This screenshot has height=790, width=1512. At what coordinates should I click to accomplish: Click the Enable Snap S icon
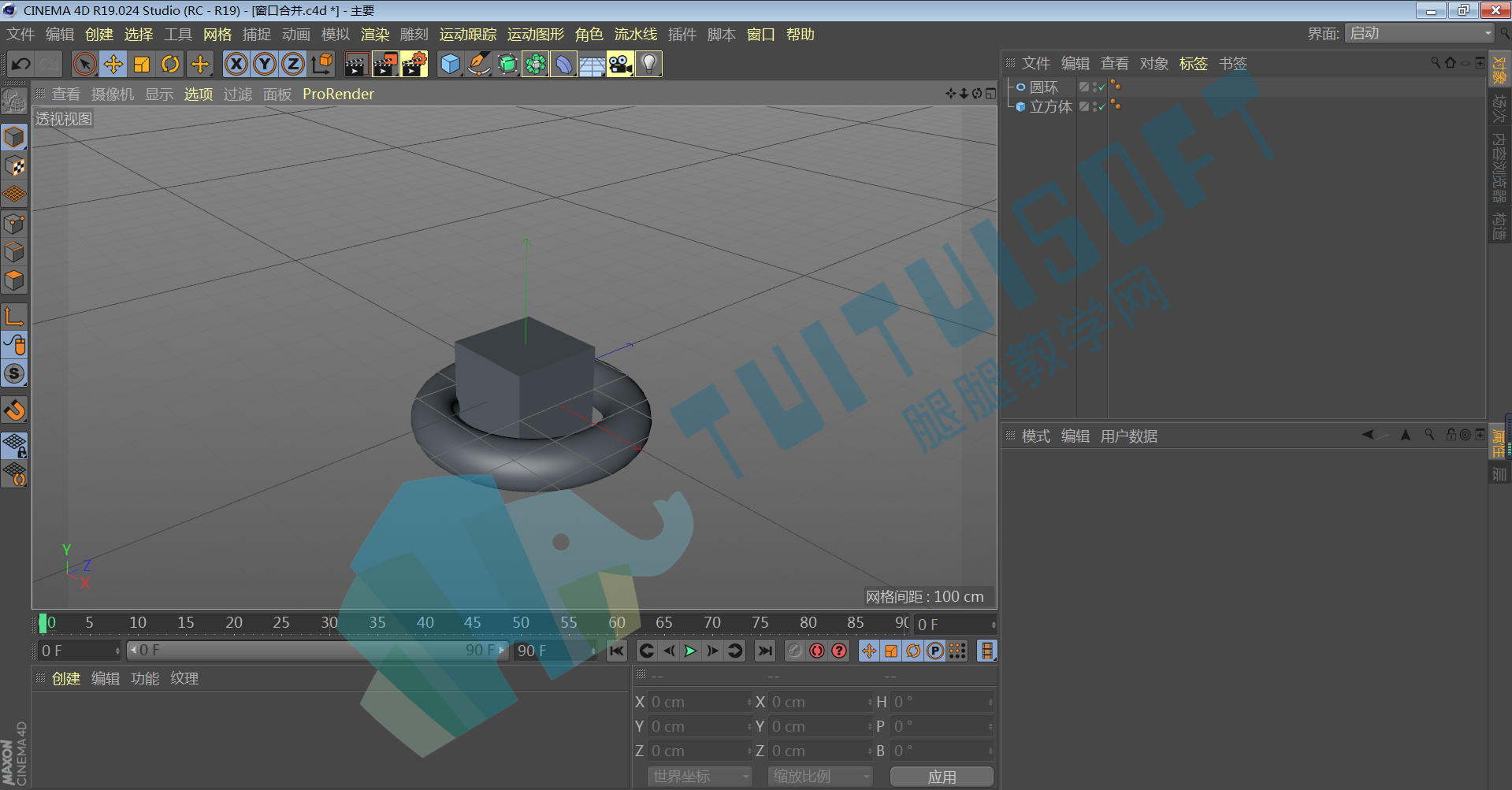click(14, 373)
